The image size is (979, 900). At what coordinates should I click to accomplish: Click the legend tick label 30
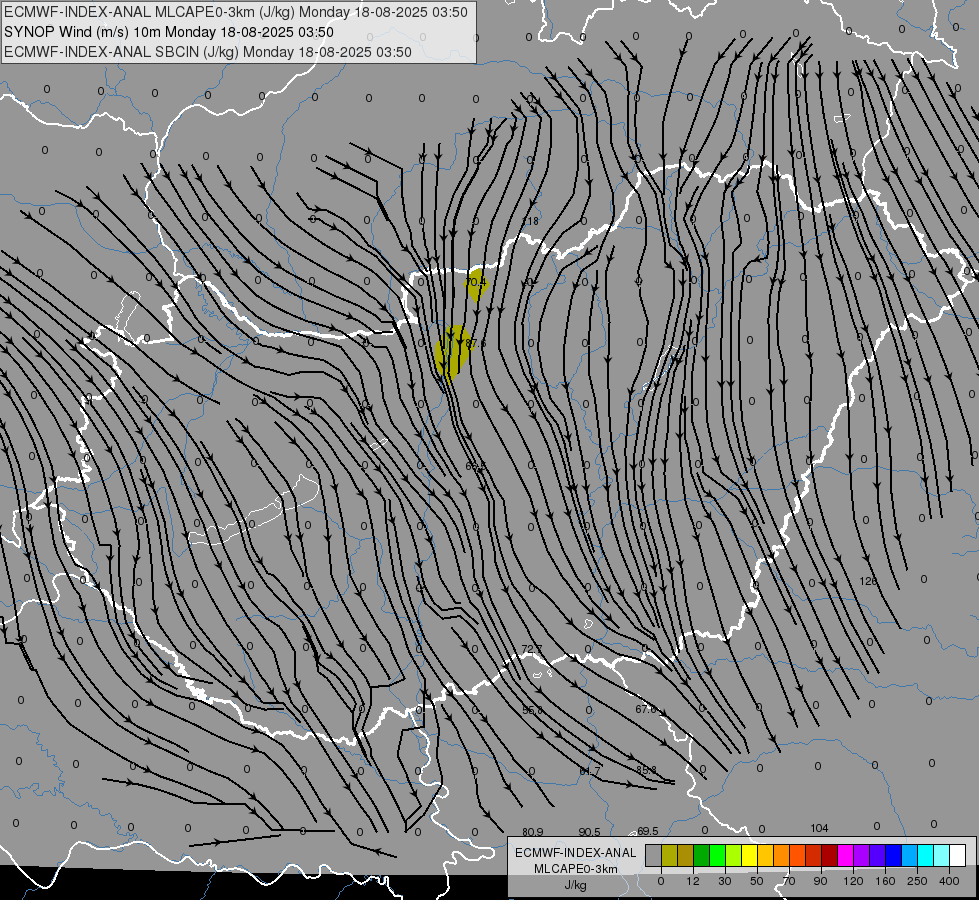[x=725, y=881]
